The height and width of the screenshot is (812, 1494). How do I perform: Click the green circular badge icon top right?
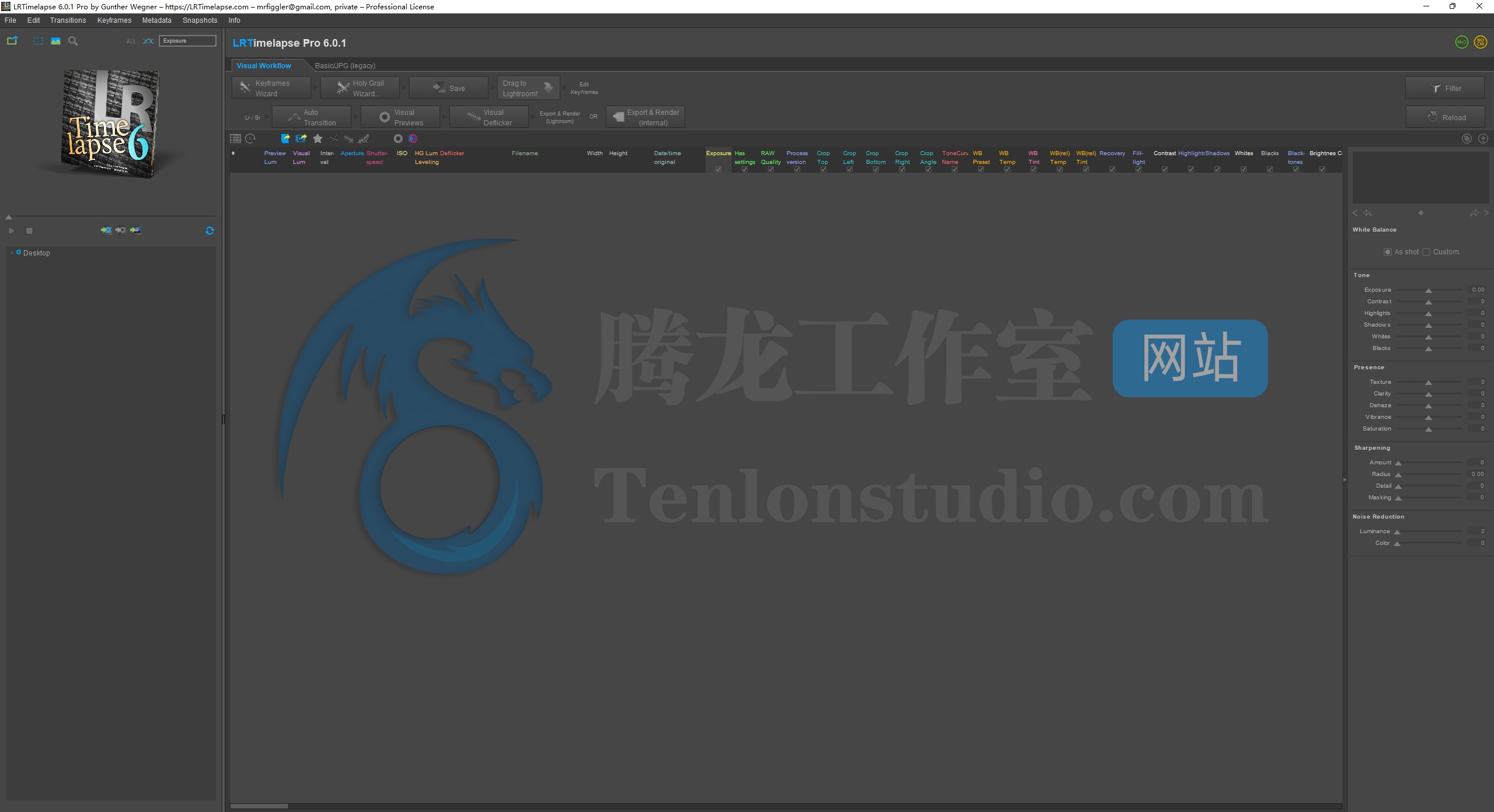tap(1462, 42)
